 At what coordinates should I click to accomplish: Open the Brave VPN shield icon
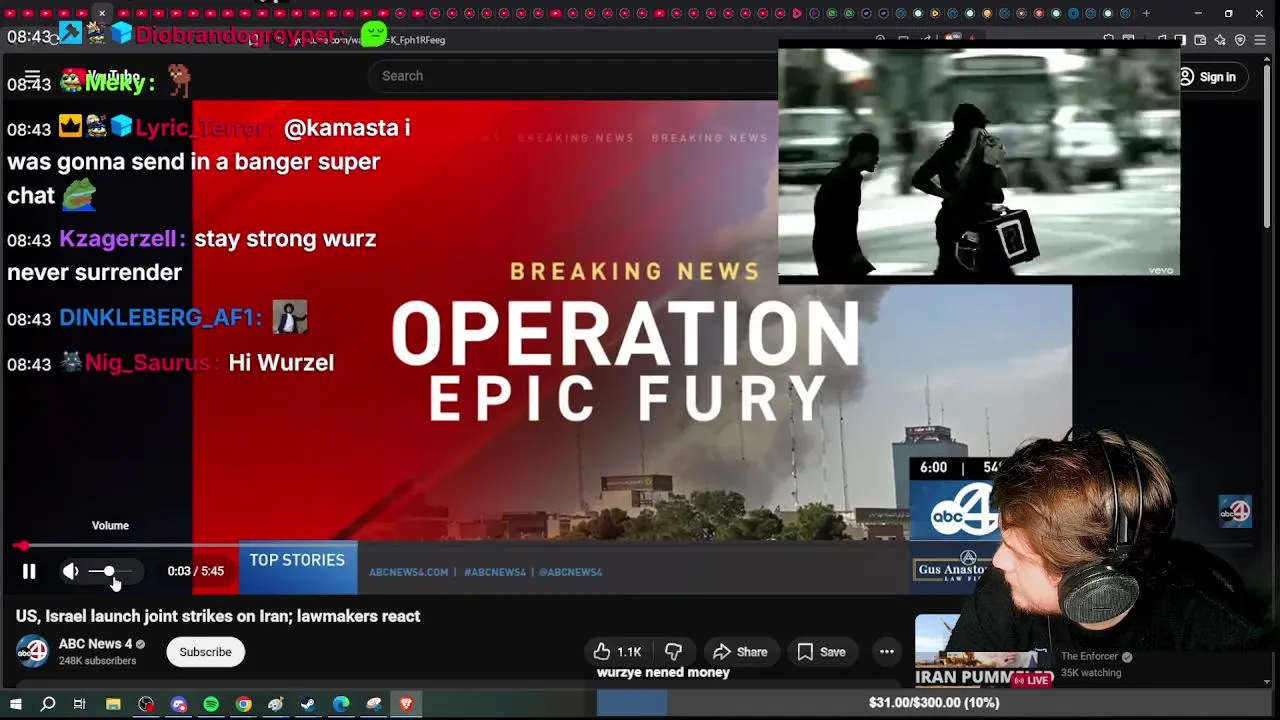coord(1240,40)
